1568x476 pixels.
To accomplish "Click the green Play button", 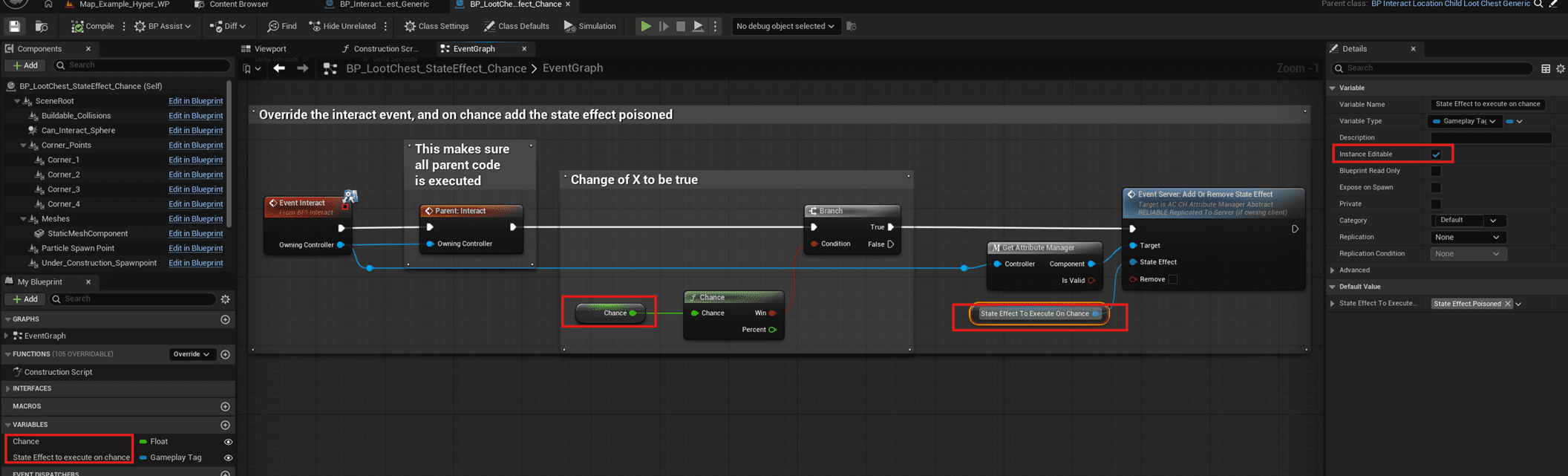I will point(646,26).
